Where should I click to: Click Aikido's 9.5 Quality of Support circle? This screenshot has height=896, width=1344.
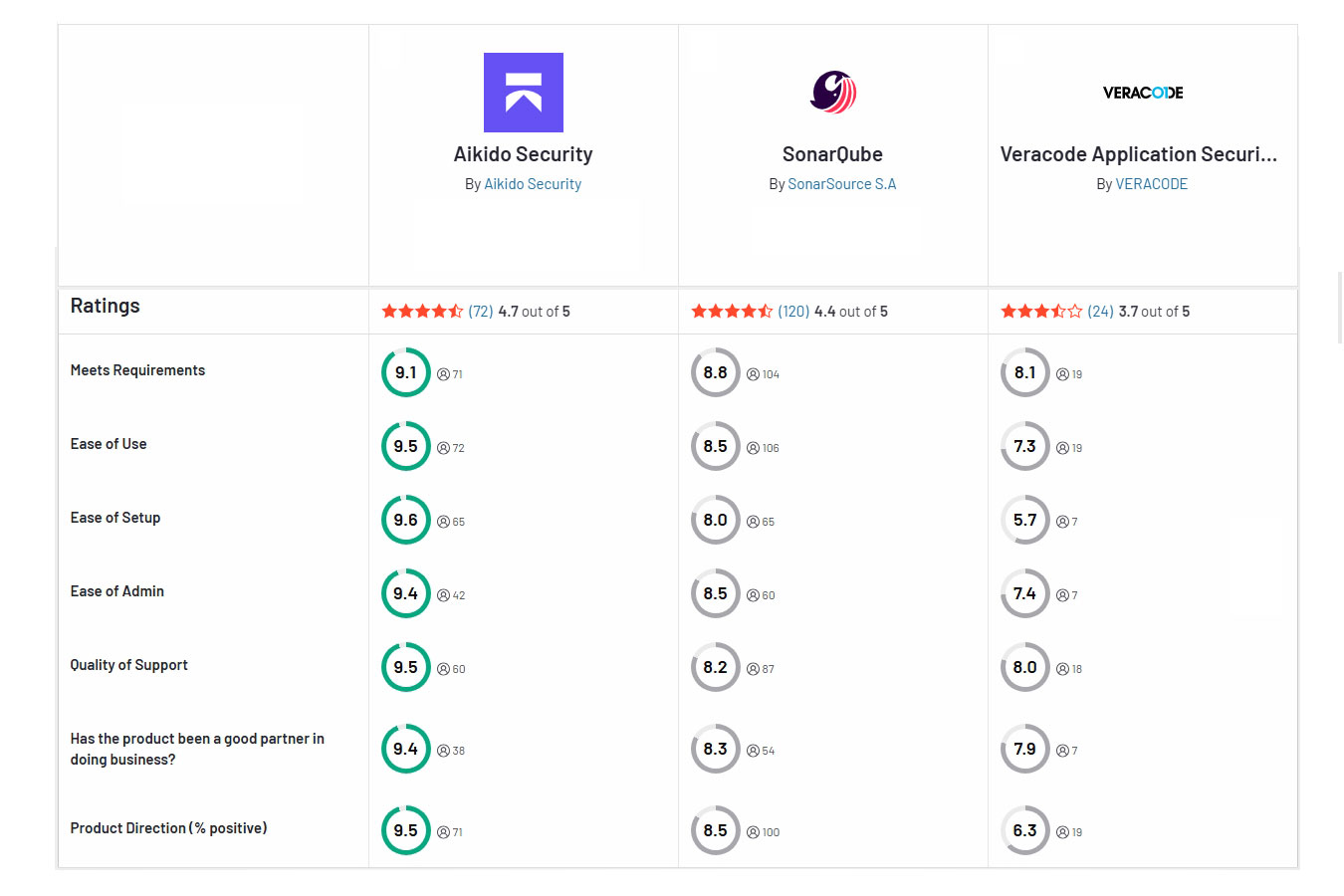(x=406, y=667)
